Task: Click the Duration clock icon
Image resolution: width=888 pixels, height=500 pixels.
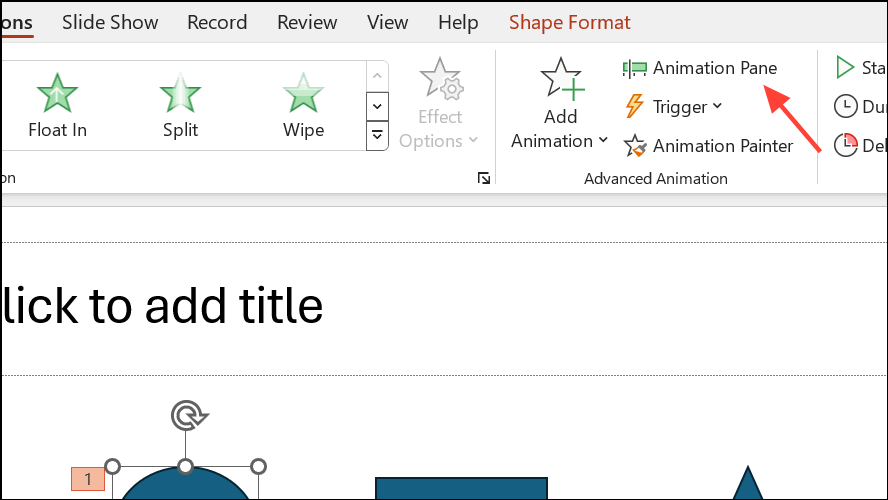Action: pyautogui.click(x=846, y=106)
